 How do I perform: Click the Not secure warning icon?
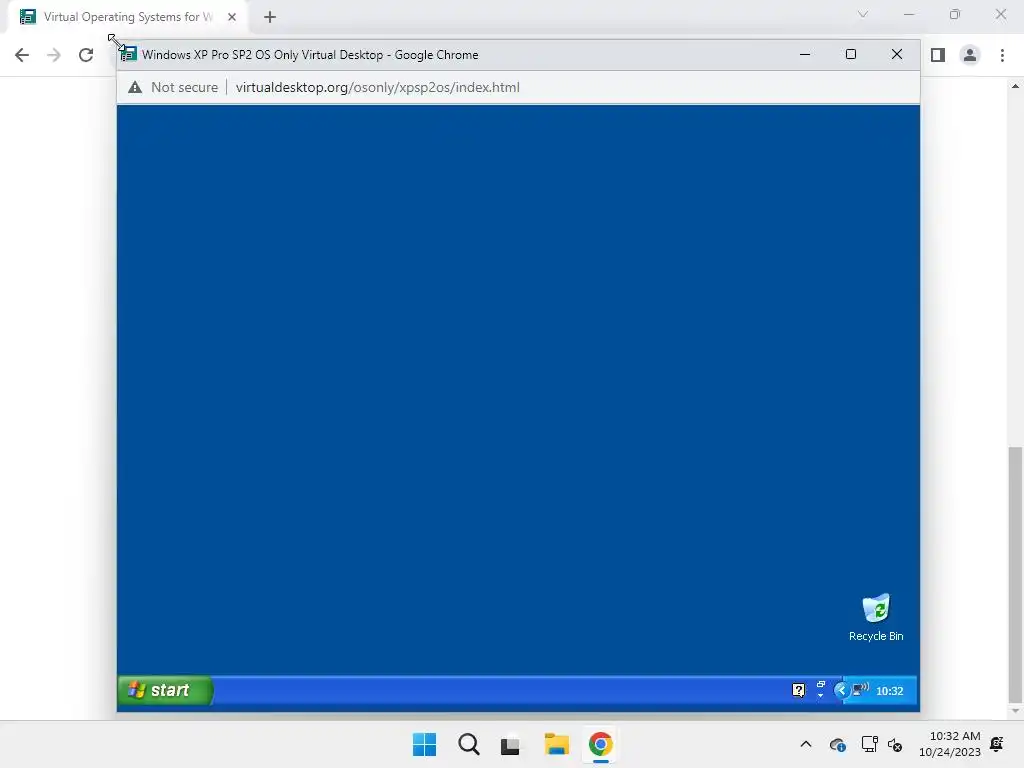click(x=135, y=88)
